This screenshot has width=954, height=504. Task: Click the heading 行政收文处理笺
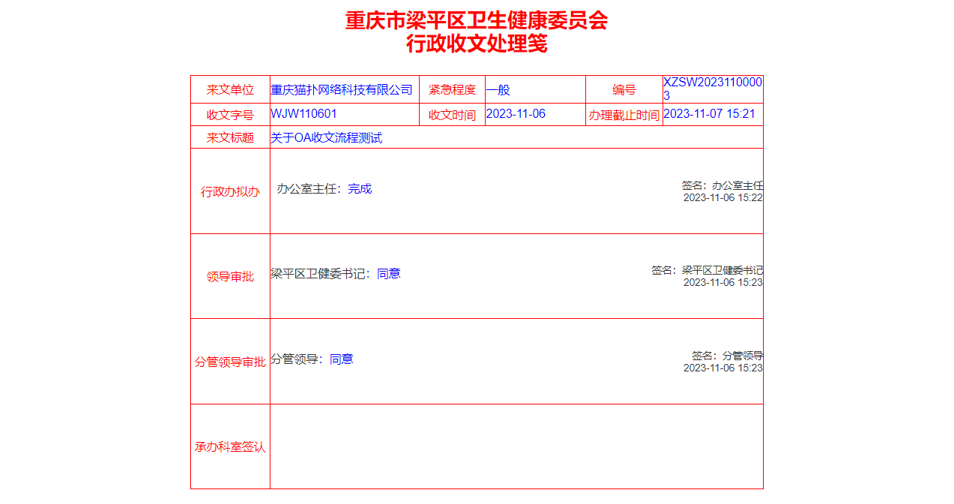click(x=476, y=44)
